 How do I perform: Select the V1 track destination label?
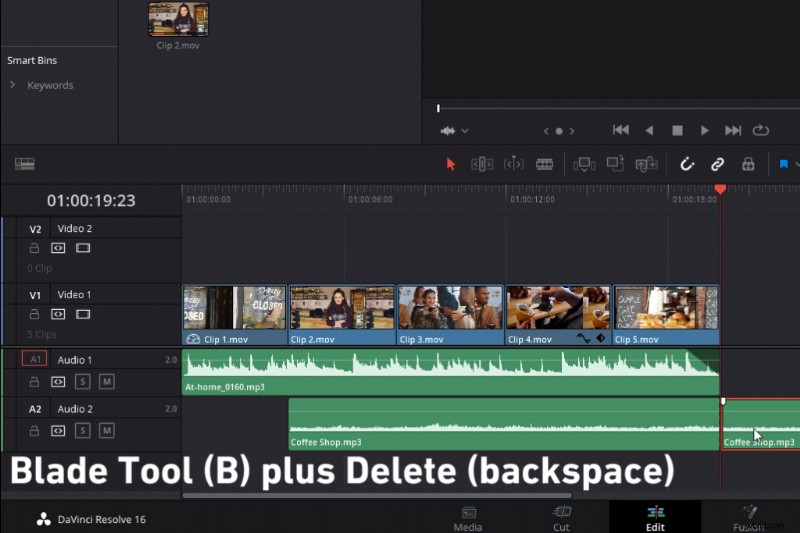click(x=35, y=295)
